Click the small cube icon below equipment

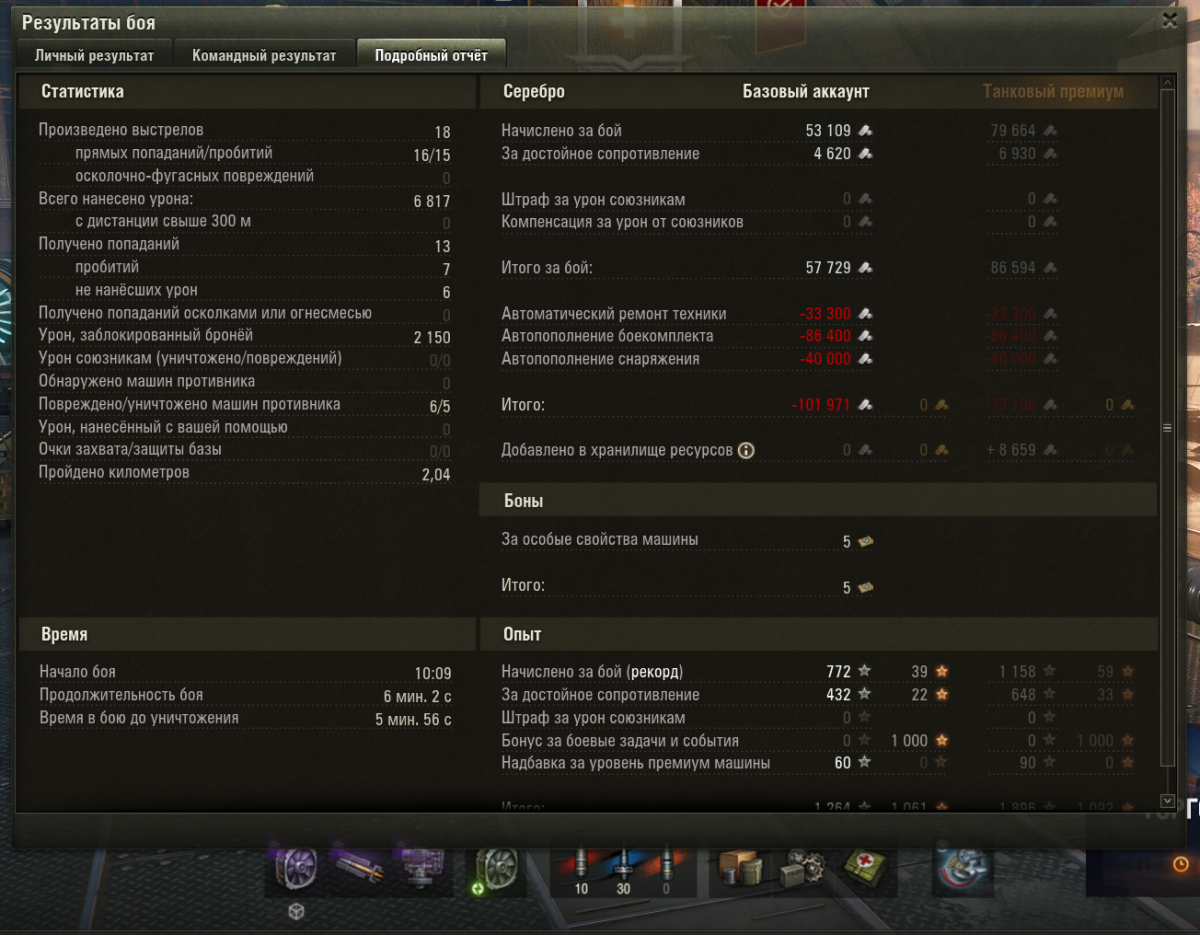[296, 911]
